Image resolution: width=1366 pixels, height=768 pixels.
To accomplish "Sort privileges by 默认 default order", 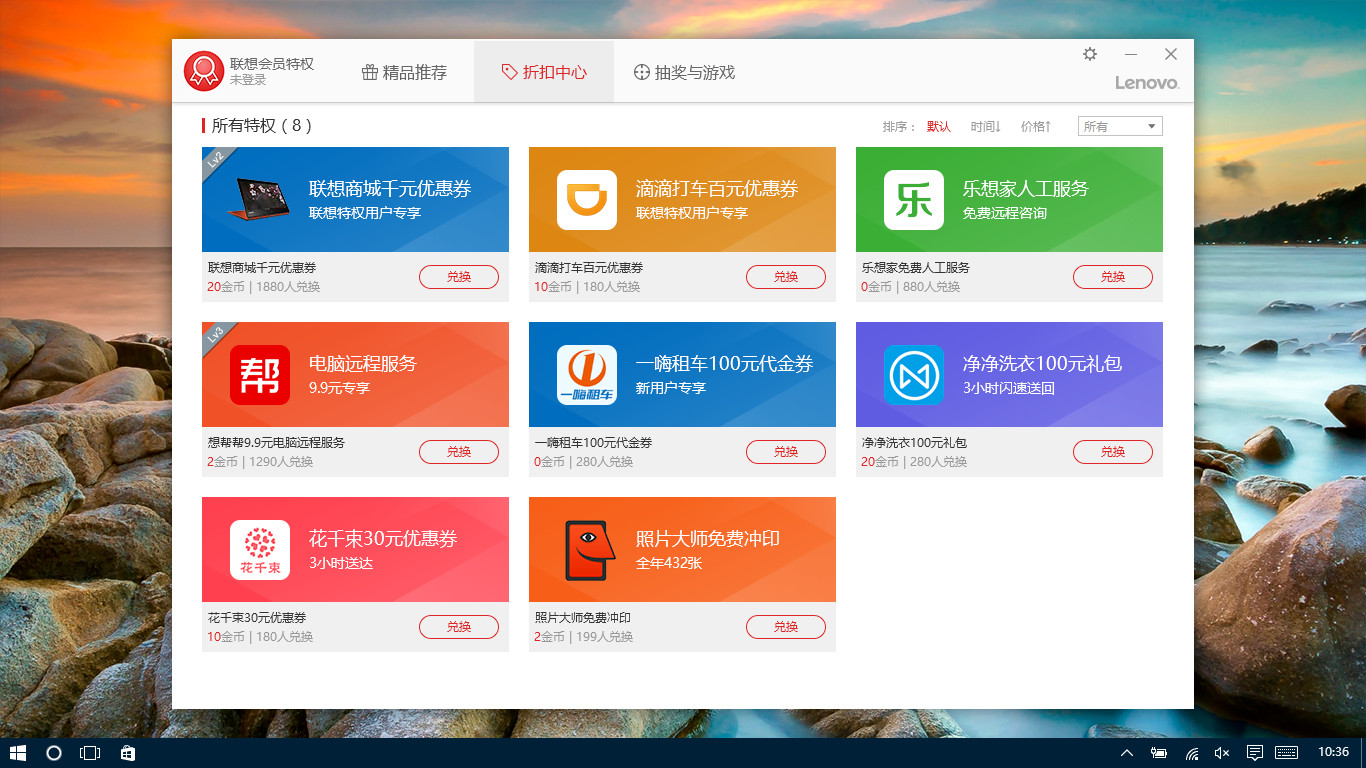I will coord(938,127).
